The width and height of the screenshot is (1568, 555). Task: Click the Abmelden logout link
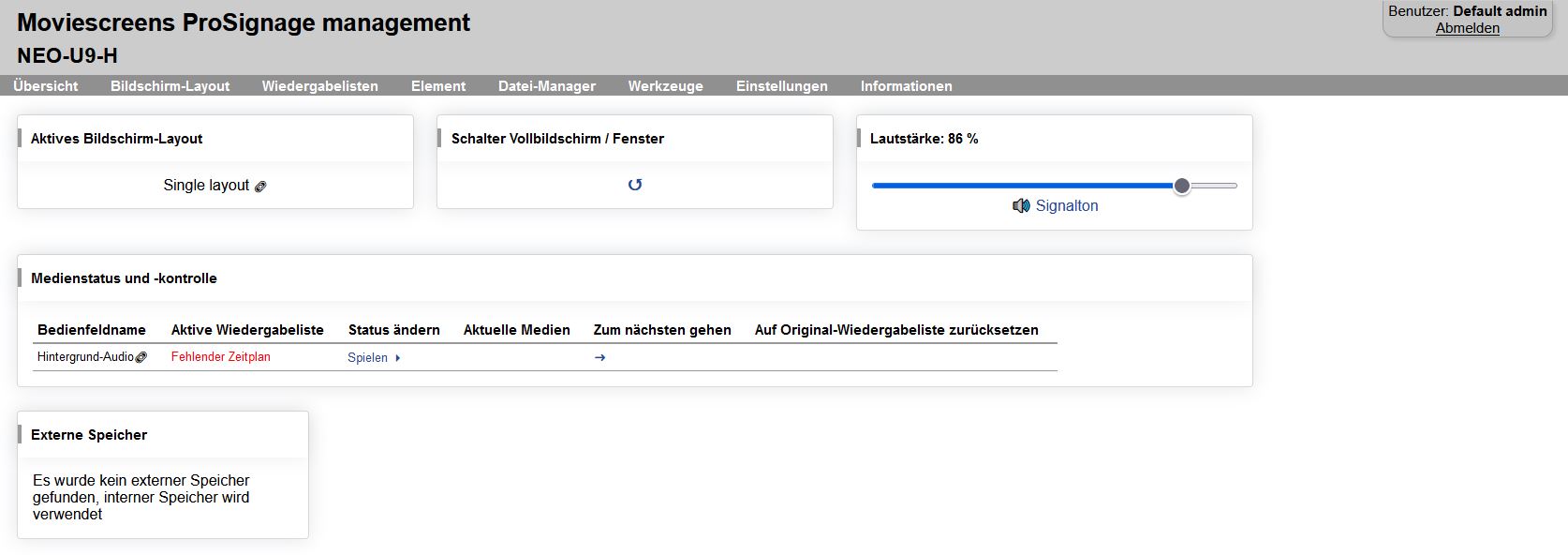pyautogui.click(x=1468, y=28)
